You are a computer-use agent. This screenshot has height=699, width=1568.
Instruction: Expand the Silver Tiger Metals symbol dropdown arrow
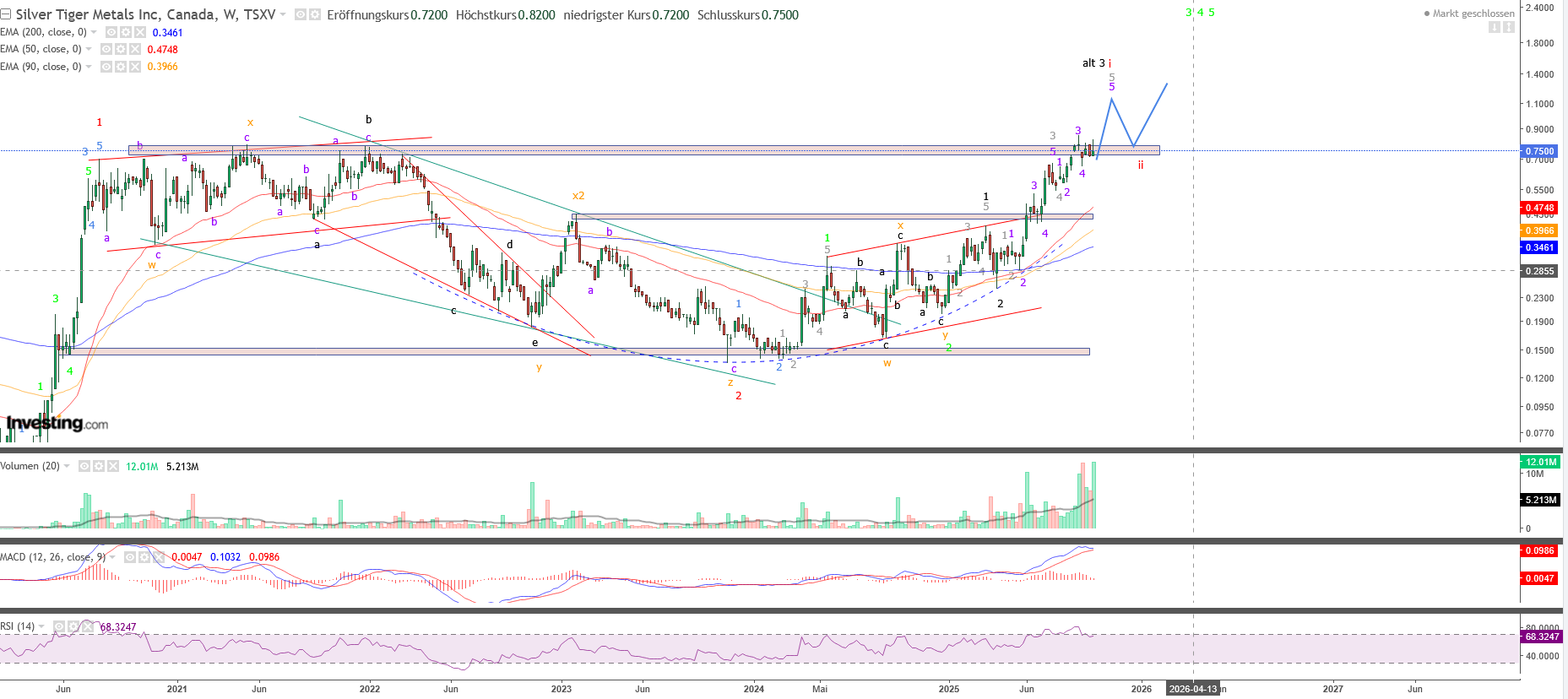283,15
